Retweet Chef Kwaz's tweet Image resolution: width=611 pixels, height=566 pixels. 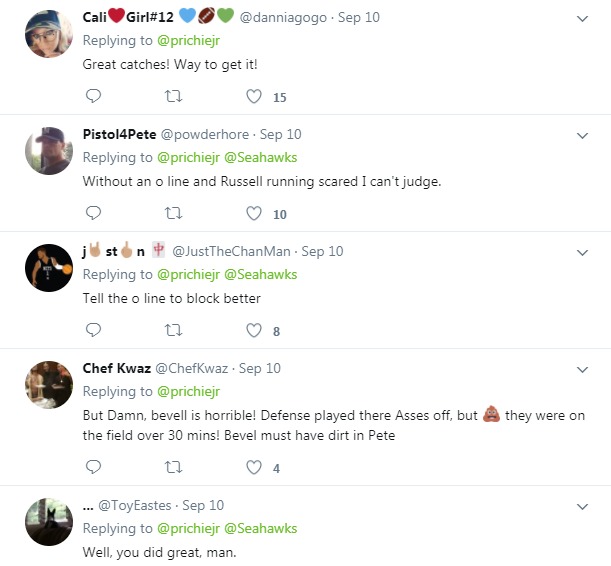(173, 467)
